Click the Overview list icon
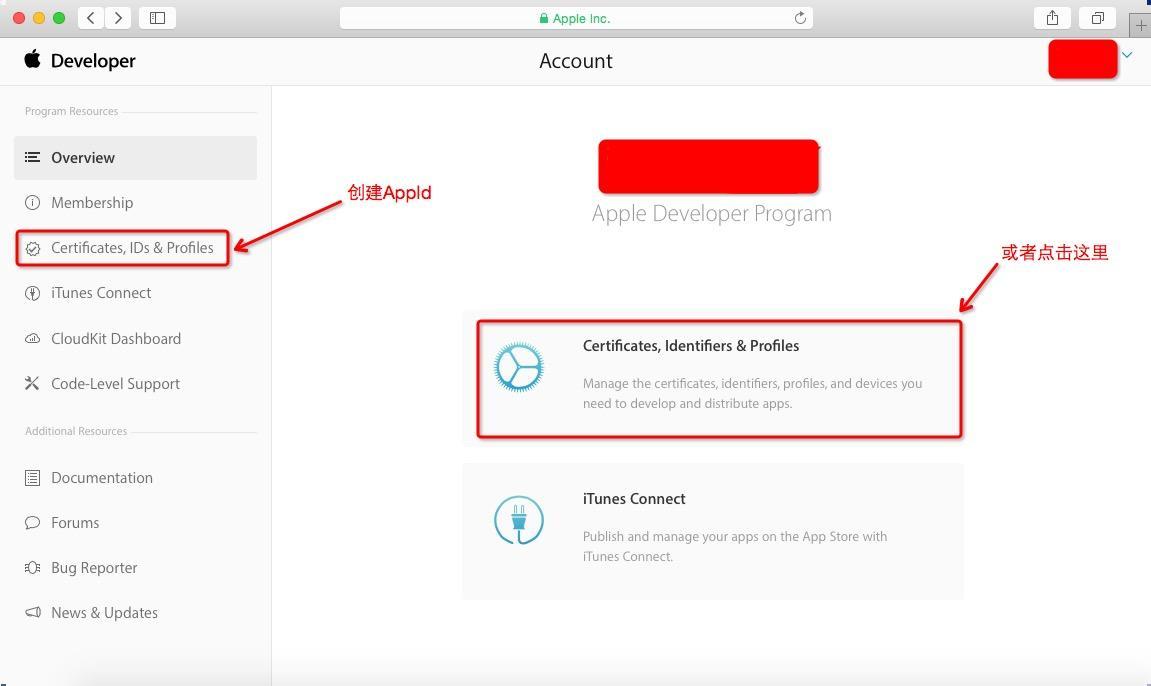 coord(32,157)
